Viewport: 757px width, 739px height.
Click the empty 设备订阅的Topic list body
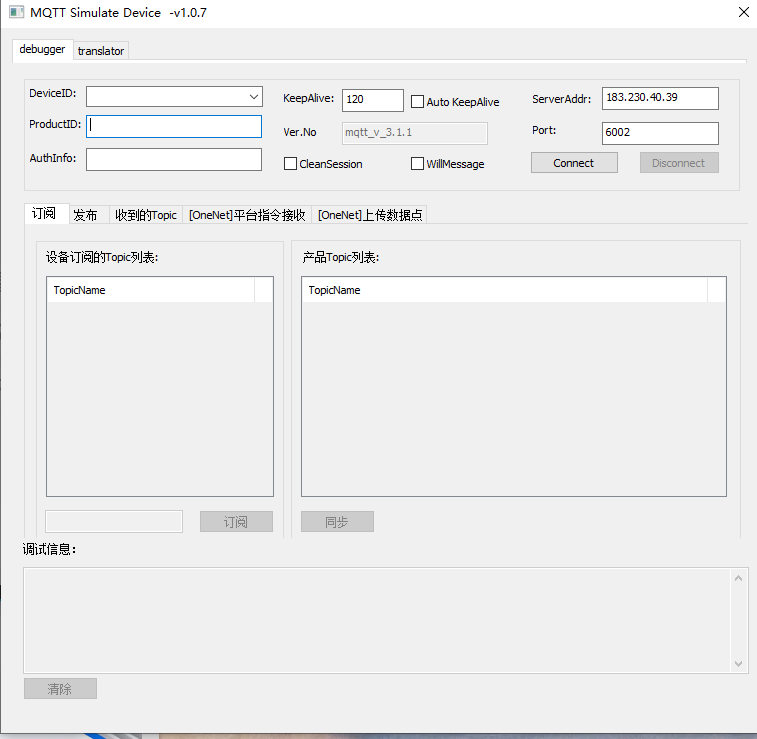pyautogui.click(x=160, y=398)
